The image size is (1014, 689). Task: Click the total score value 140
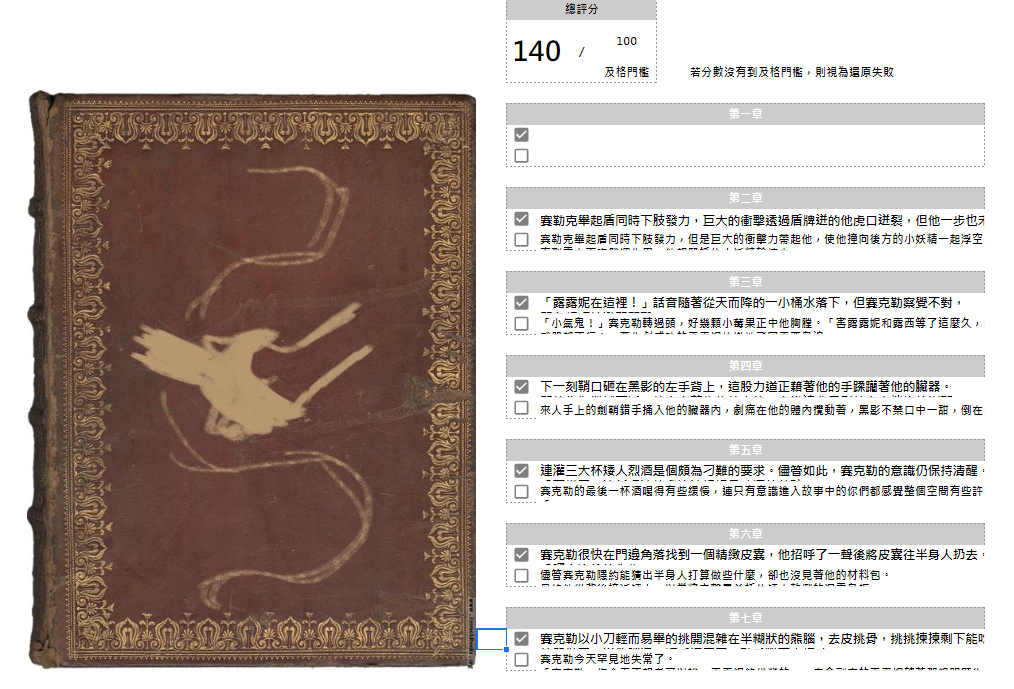[537, 51]
